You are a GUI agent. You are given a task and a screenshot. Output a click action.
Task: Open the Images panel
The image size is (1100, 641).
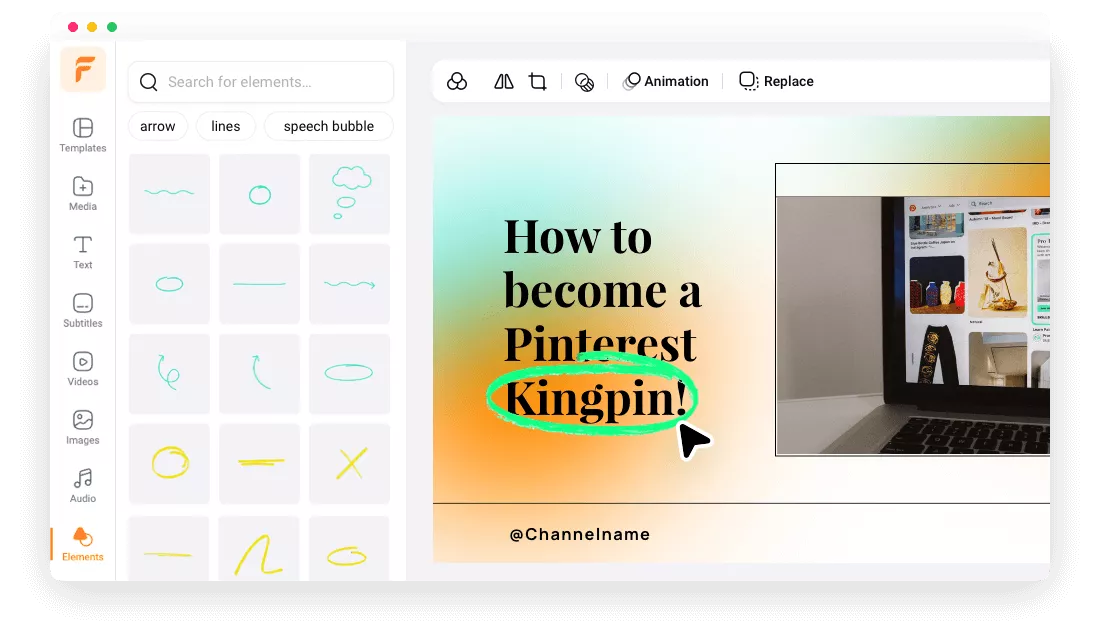coord(83,427)
